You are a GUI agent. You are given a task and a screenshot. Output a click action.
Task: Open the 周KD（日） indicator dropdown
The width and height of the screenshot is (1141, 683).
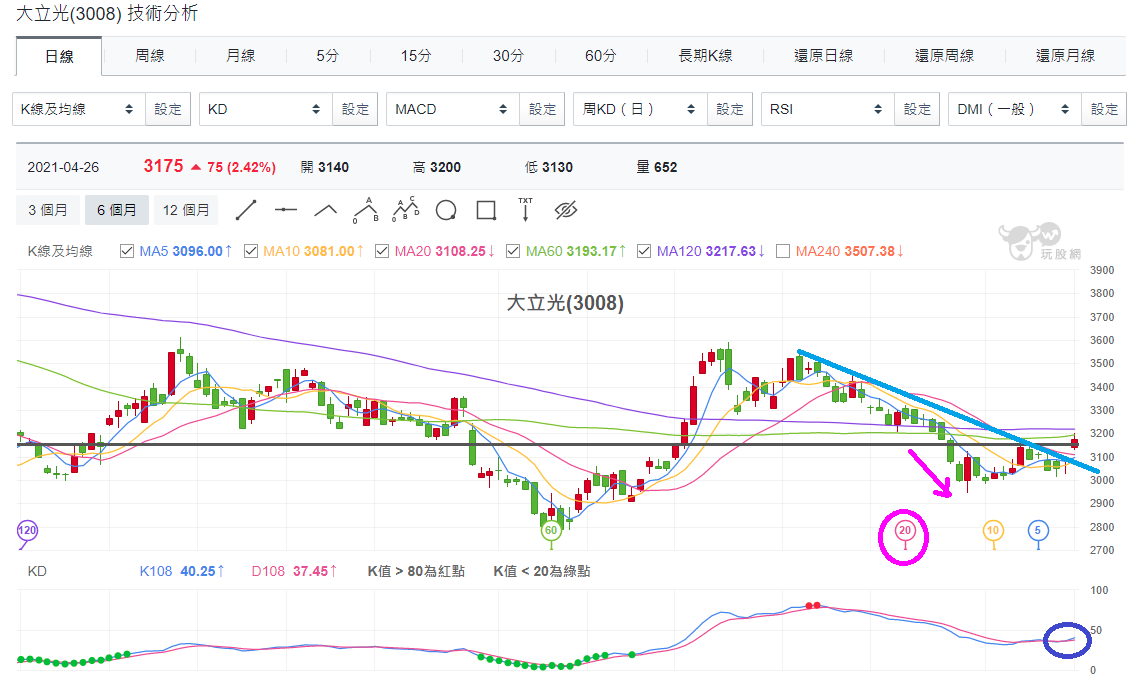(x=640, y=109)
